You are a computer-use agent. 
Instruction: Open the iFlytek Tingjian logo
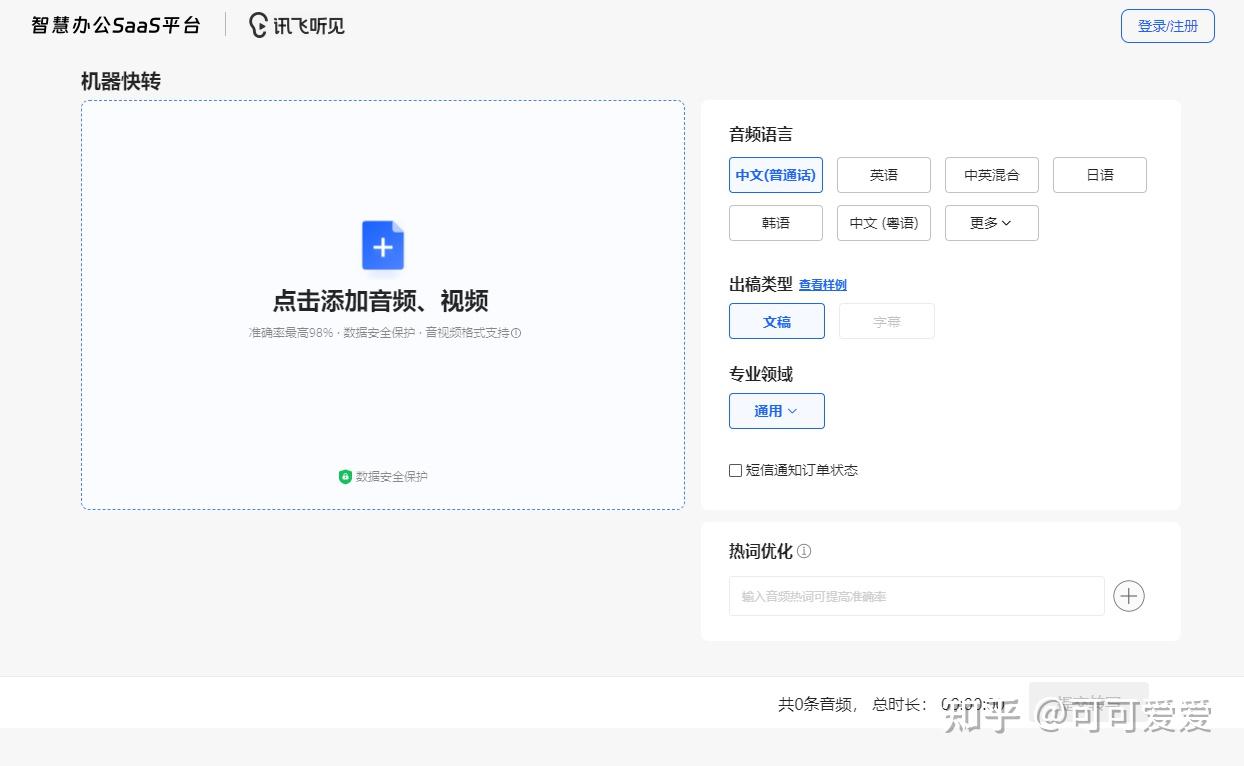click(x=296, y=25)
